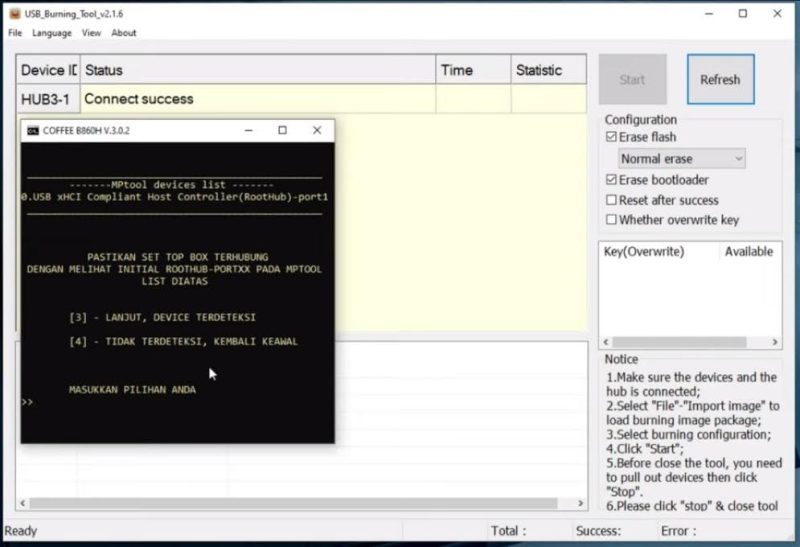800x547 pixels.
Task: Open the Language menu
Action: coord(52,33)
